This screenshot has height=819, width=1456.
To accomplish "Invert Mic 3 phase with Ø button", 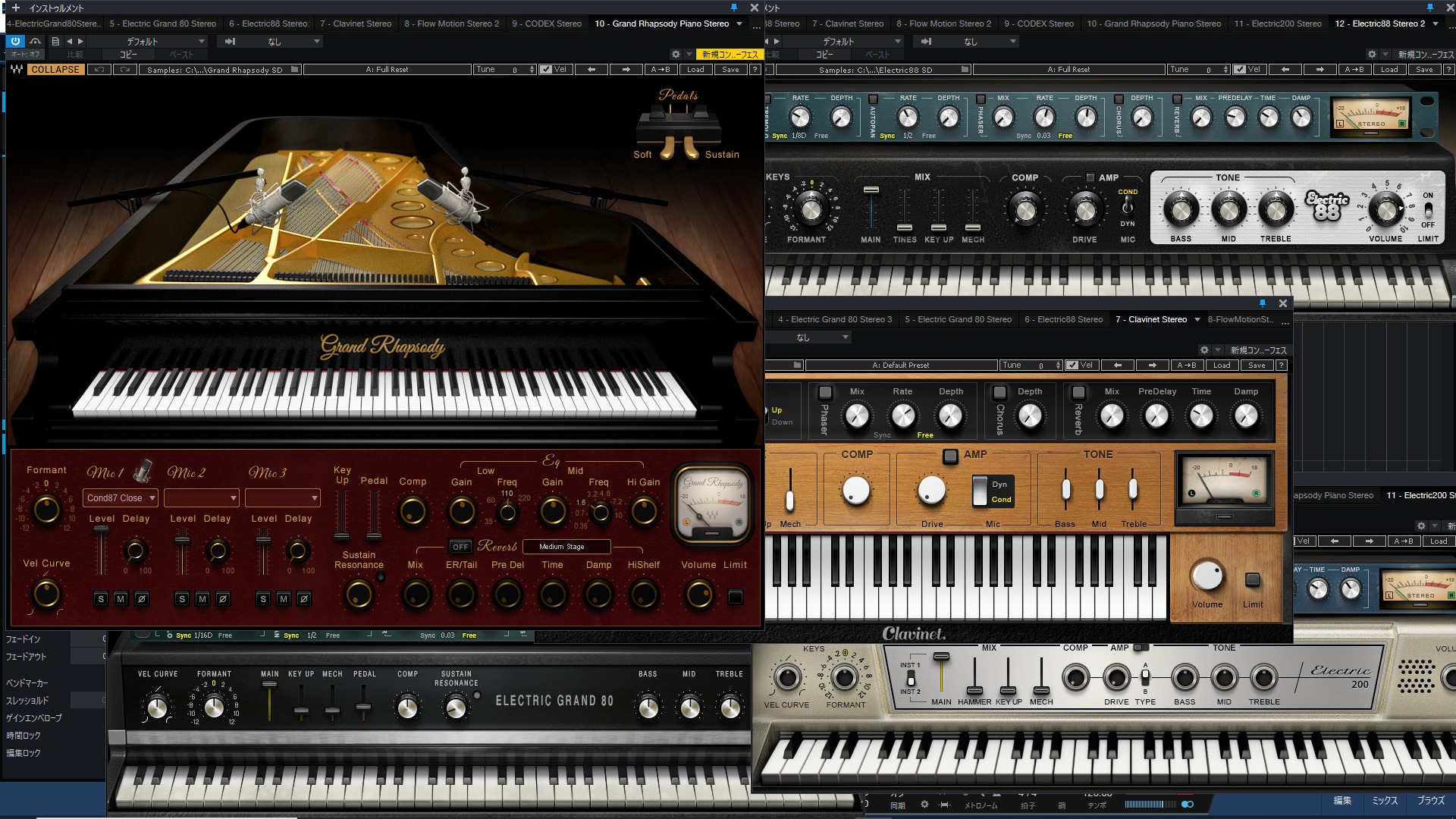I will [304, 599].
